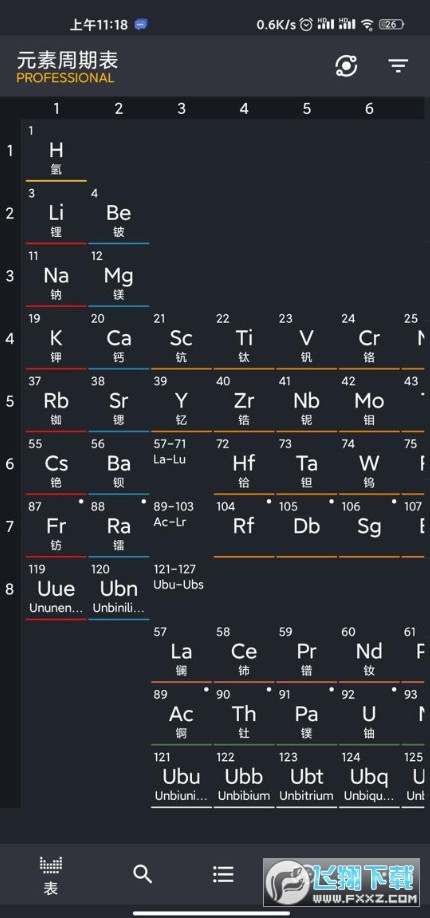Open the Tungsten W element cell
This screenshot has height=918, width=430.
[369, 464]
